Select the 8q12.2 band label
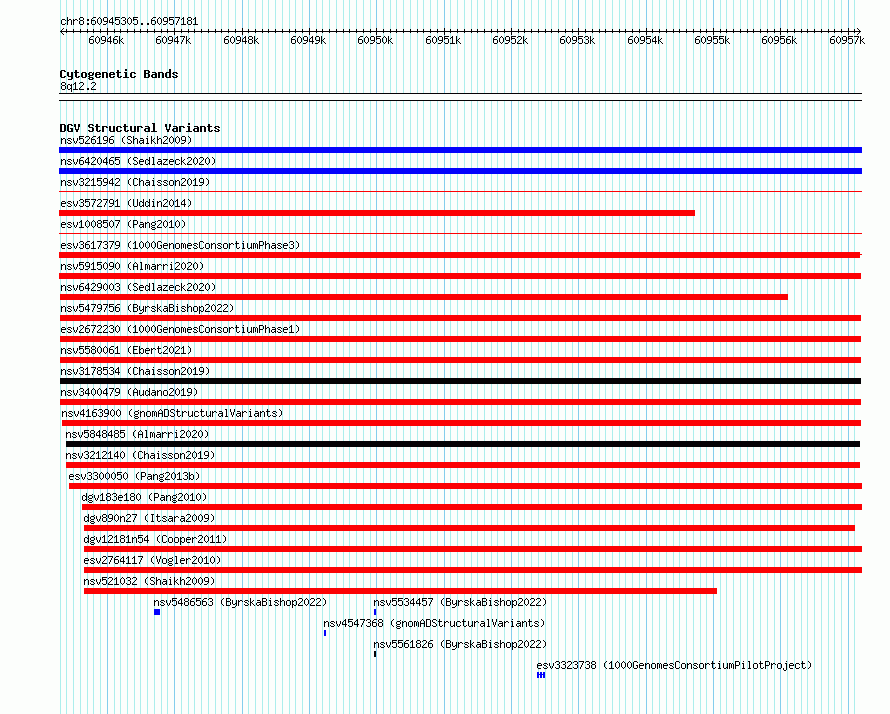Image resolution: width=890 pixels, height=714 pixels. pos(78,86)
